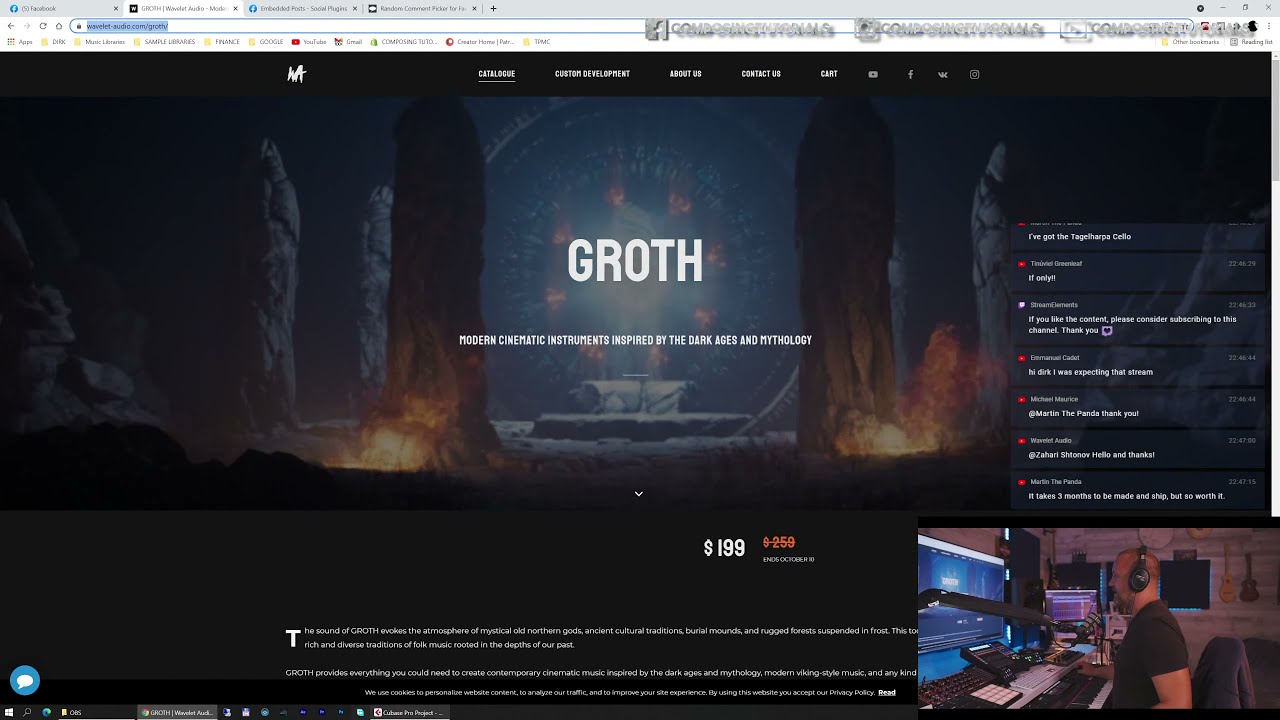Launch Microsoft Edge from the taskbar

click(x=46, y=712)
